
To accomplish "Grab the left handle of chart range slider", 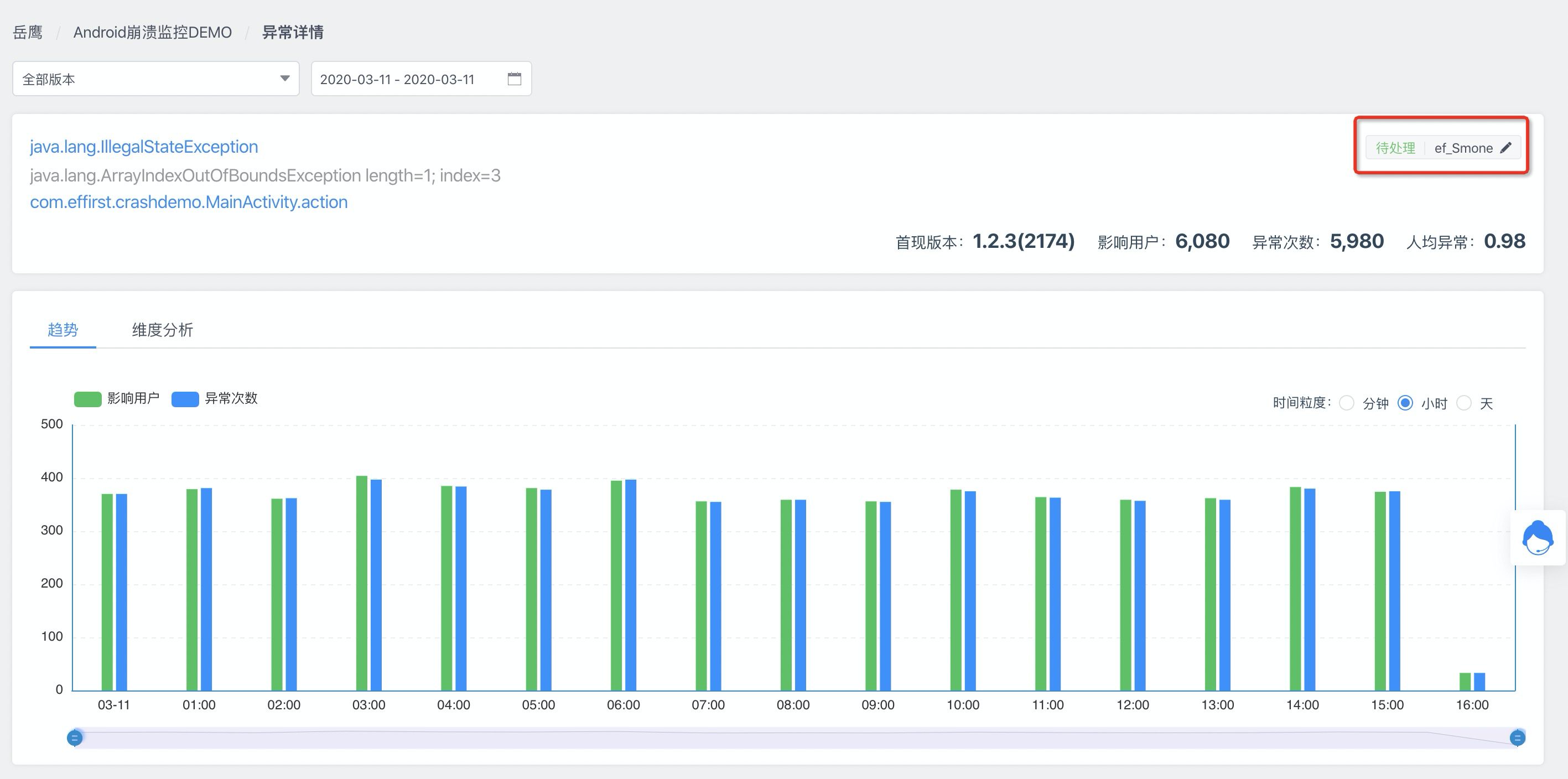I will point(75,738).
